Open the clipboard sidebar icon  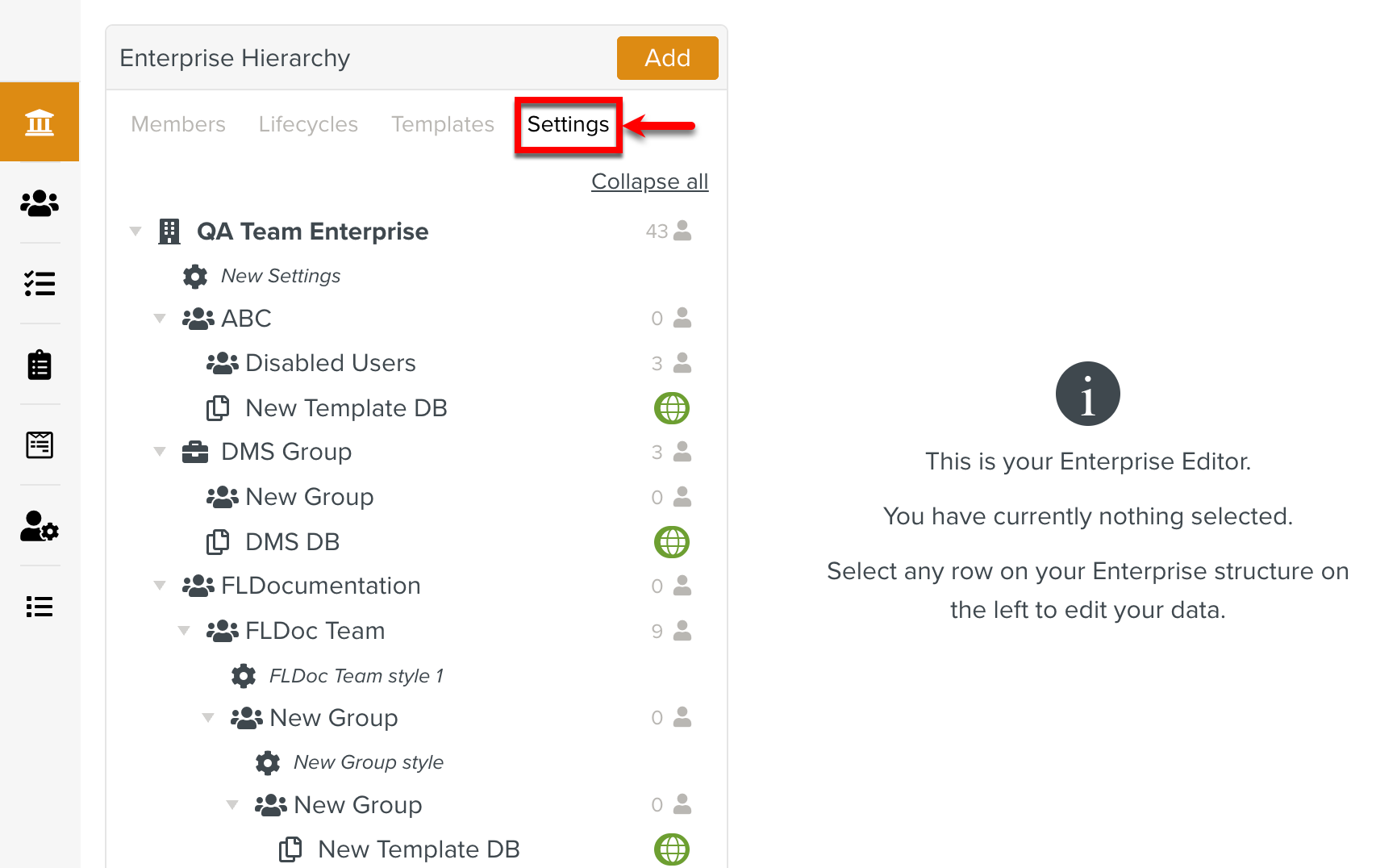[x=40, y=365]
